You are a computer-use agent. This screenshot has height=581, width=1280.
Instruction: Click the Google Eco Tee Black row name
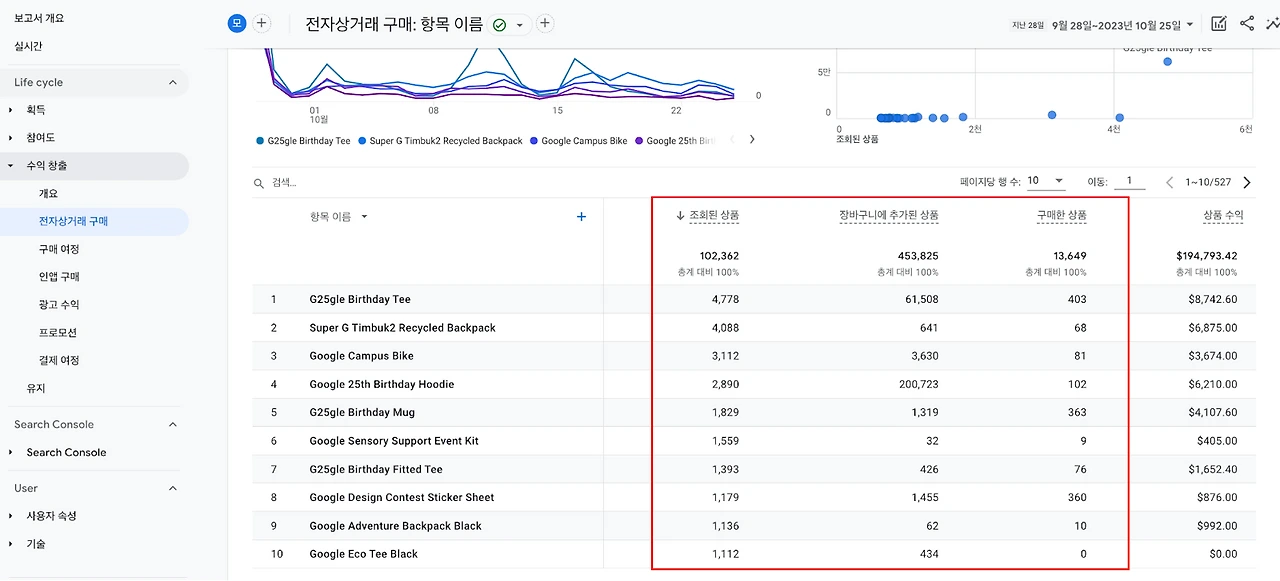tap(363, 554)
